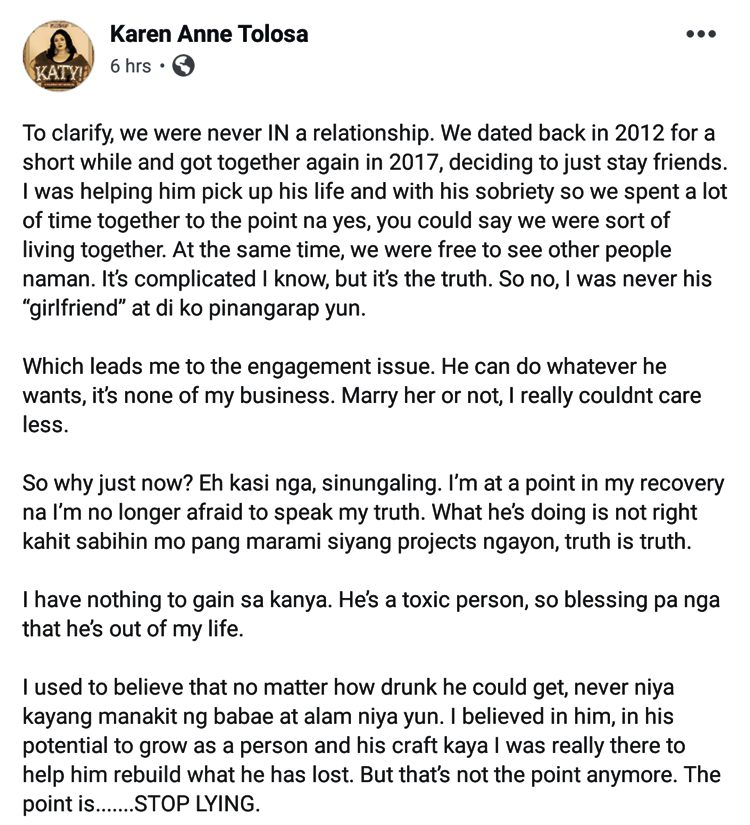Screen dimensions: 750x825
Task: Click the paragraph starting 'To clarify'
Action: (x=375, y=220)
